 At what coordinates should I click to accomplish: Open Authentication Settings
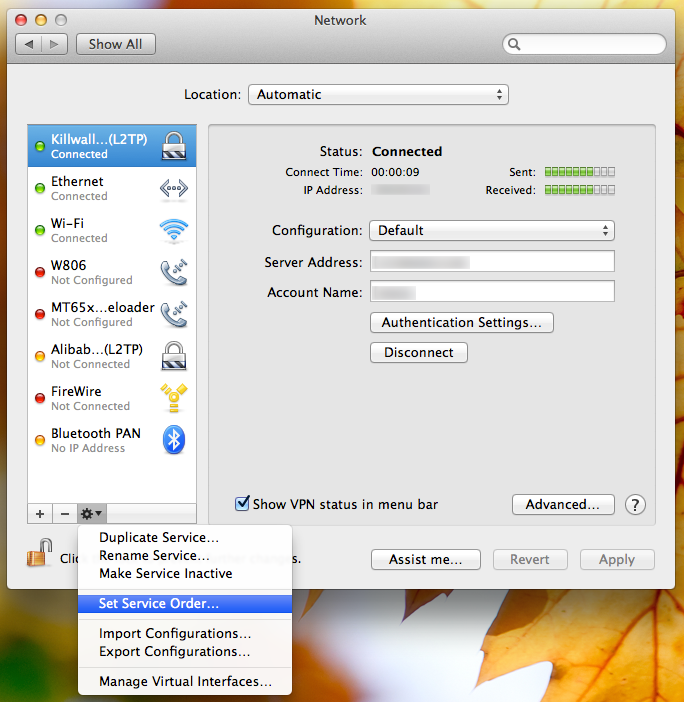click(x=461, y=322)
